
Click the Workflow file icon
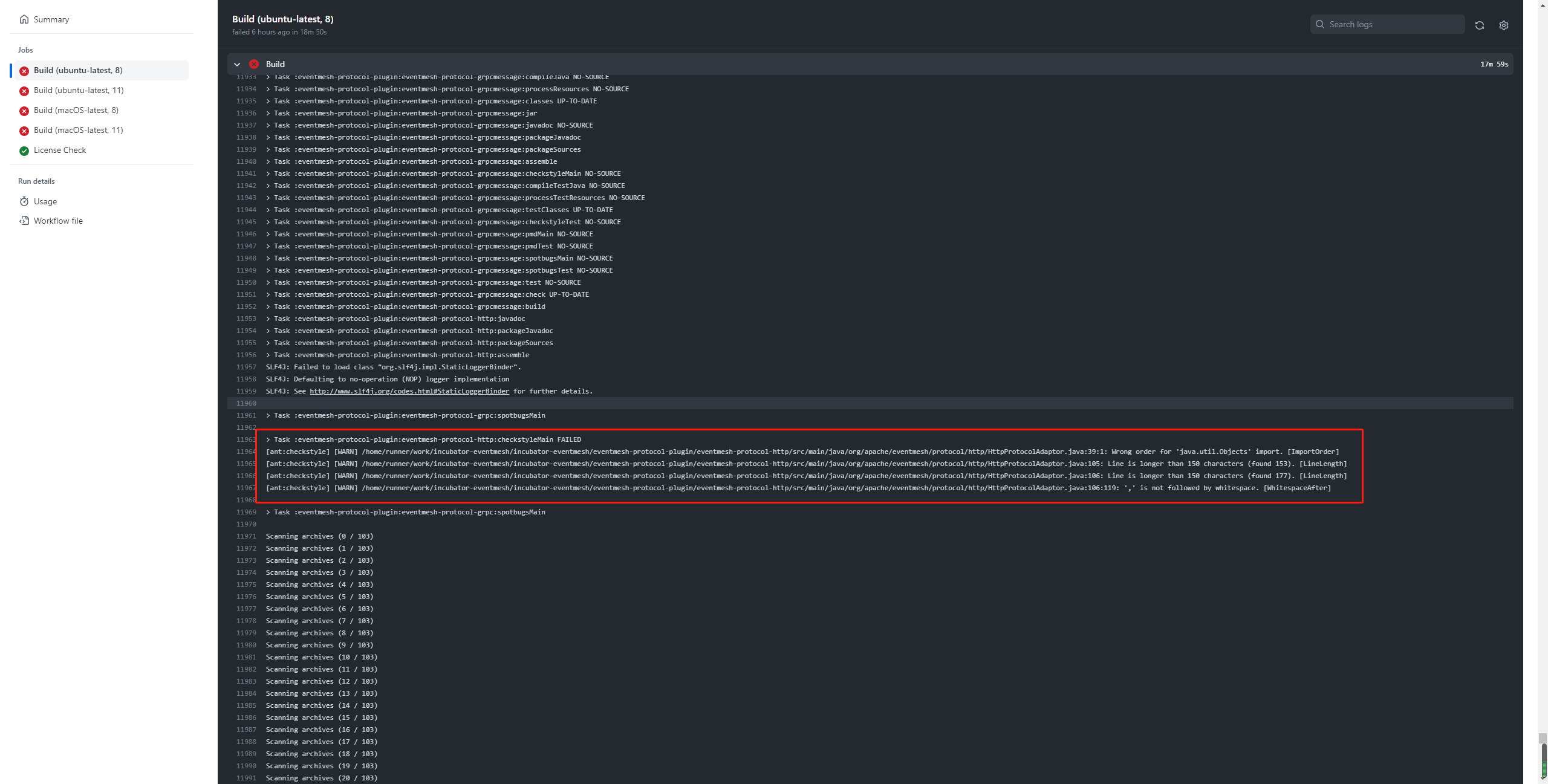coord(24,221)
